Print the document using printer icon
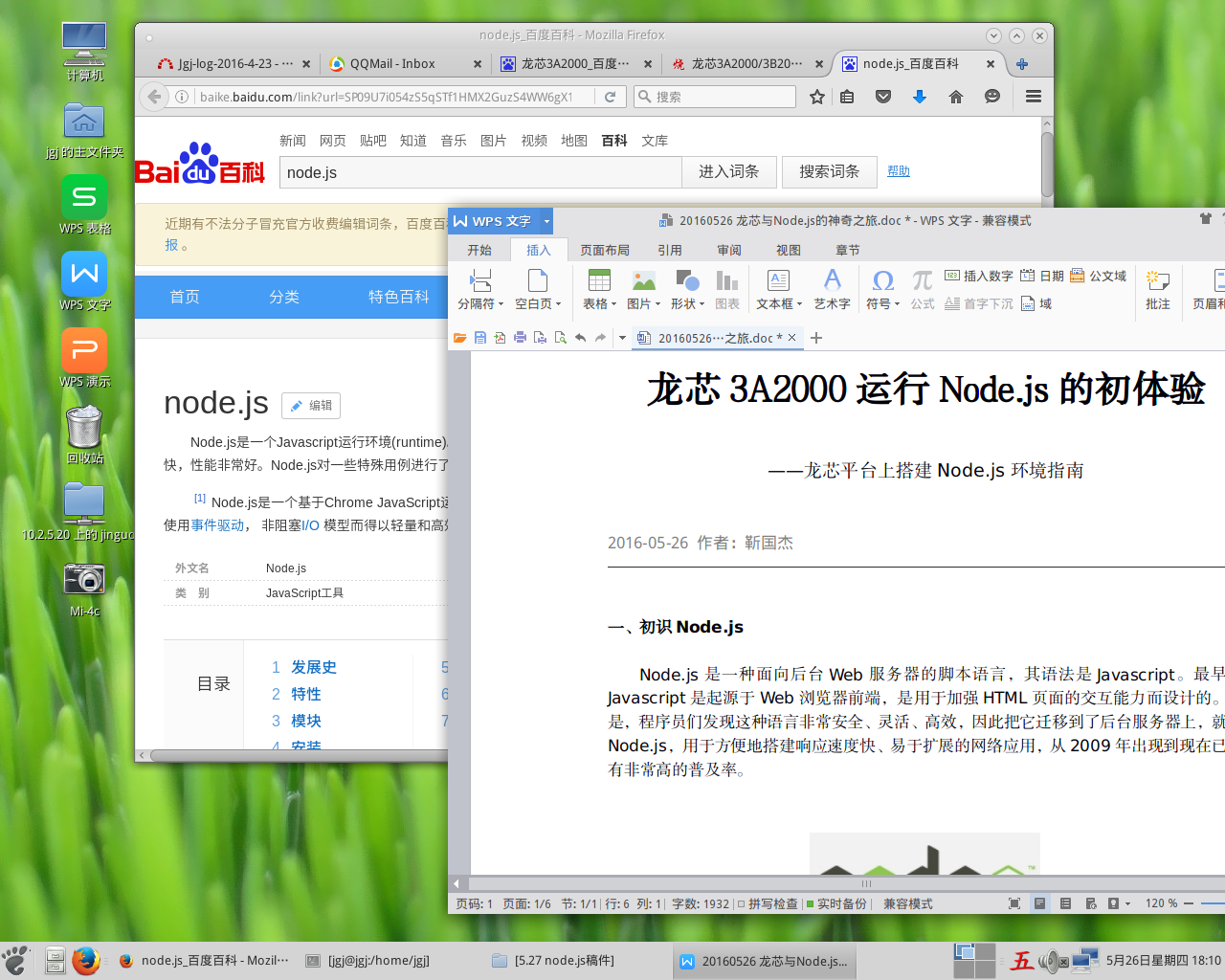 click(x=520, y=338)
